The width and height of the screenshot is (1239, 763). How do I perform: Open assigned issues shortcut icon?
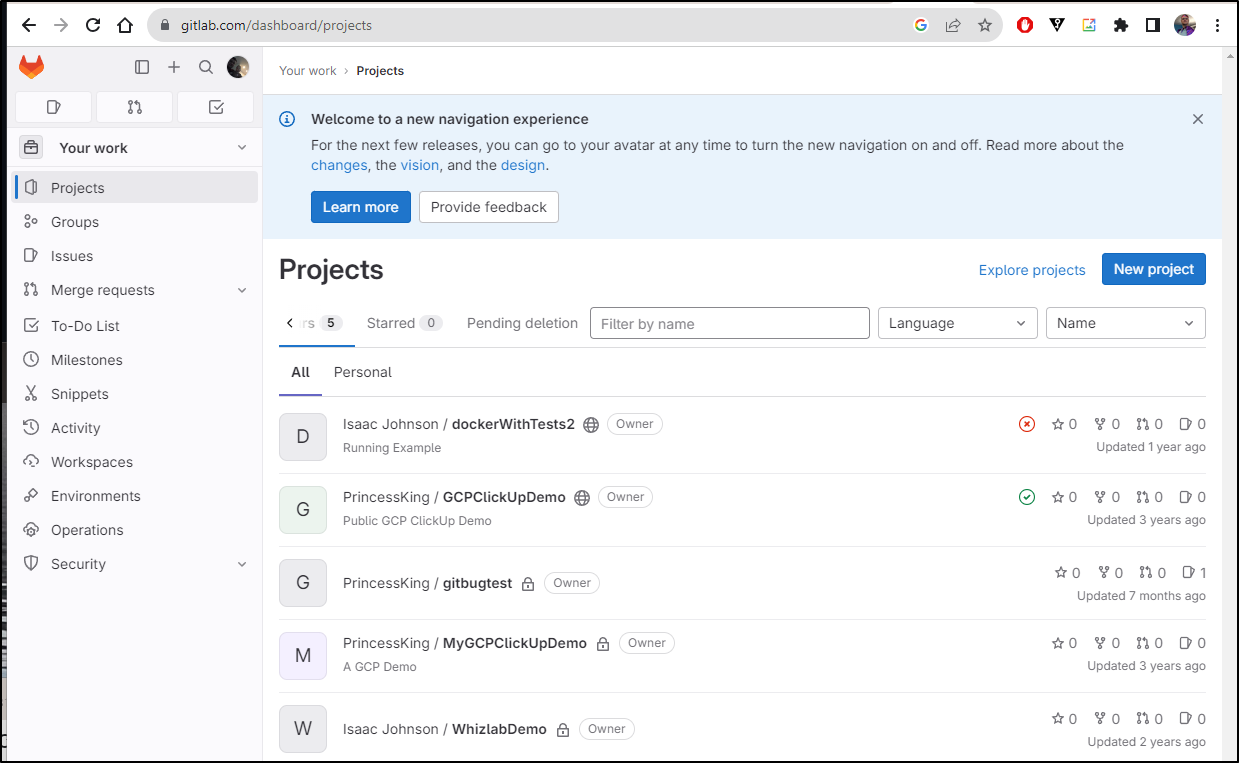(54, 107)
